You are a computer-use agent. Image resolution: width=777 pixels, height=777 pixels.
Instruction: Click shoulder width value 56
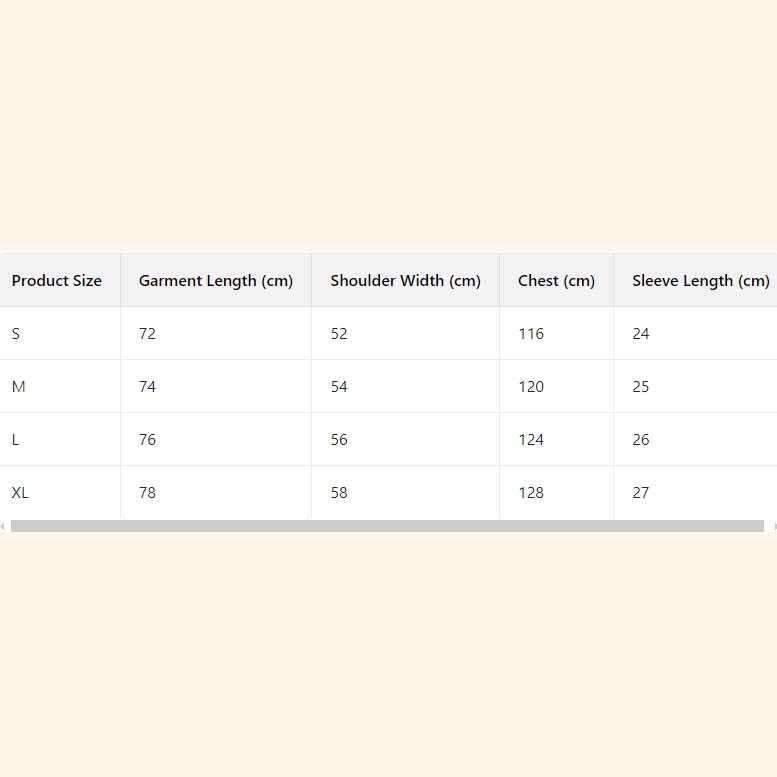point(339,440)
